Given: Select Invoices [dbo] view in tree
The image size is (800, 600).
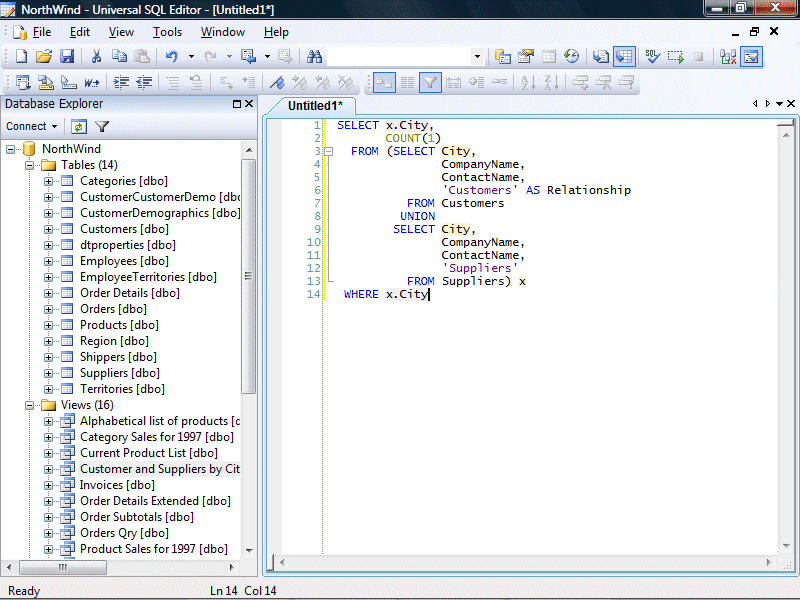Looking at the screenshot, I should click(x=118, y=485).
